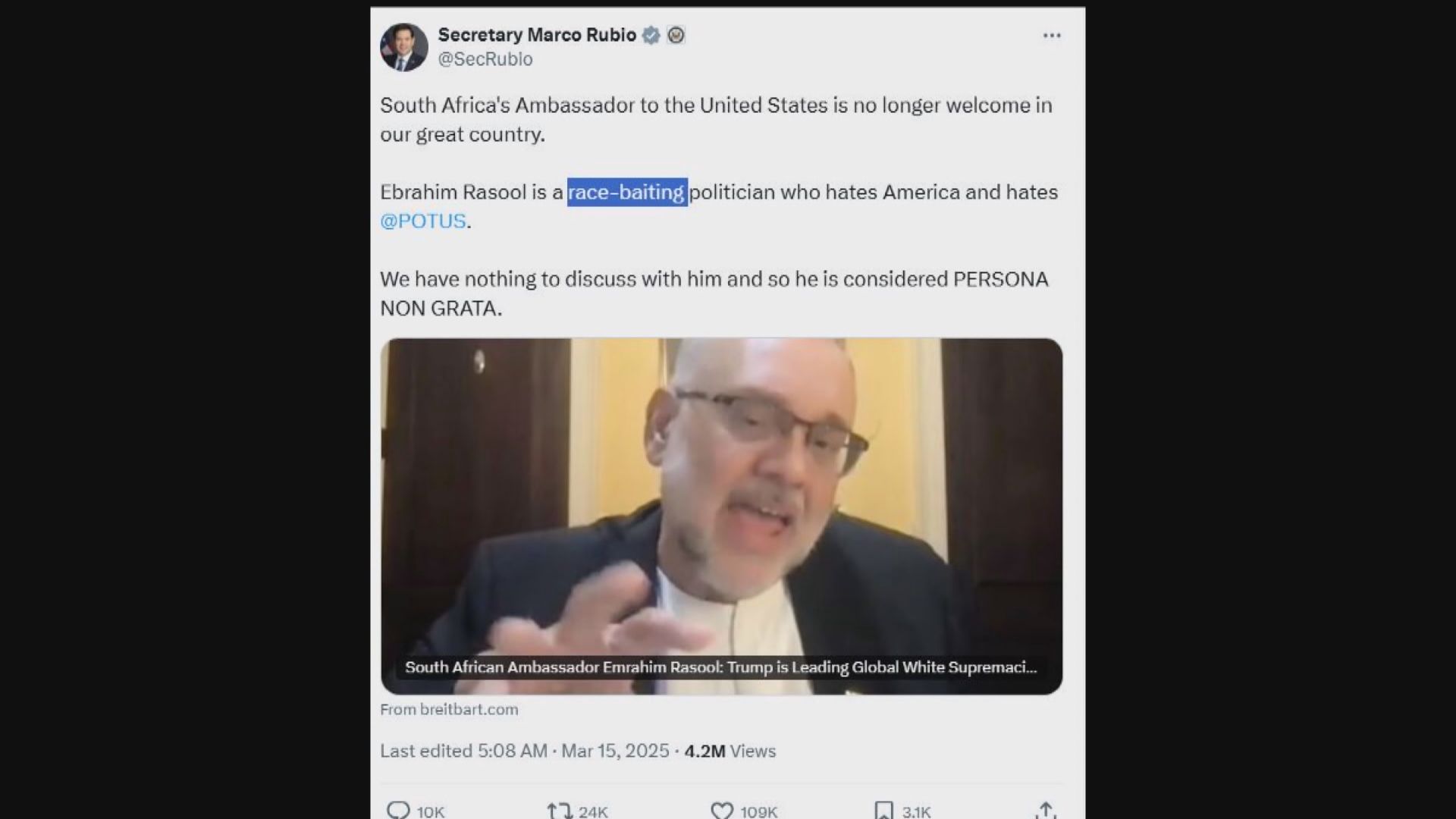Screen dimensions: 1456x819
Task: Click Marco Rubio's profile avatar
Action: point(404,47)
